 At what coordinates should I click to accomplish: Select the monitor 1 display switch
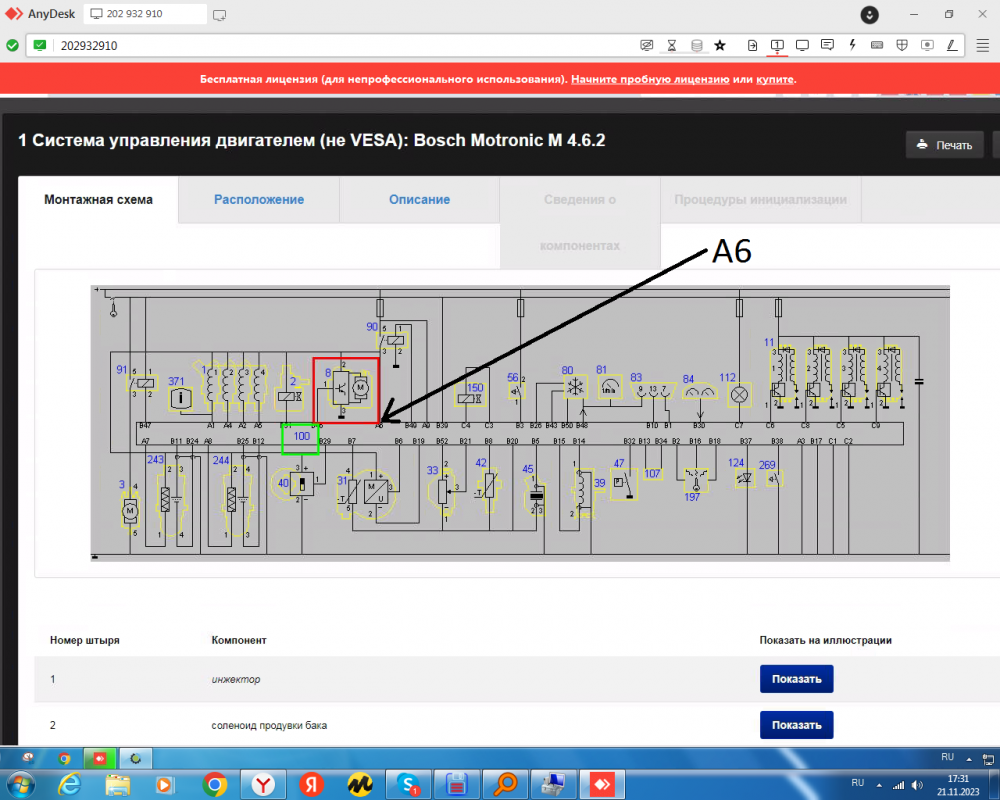777,45
